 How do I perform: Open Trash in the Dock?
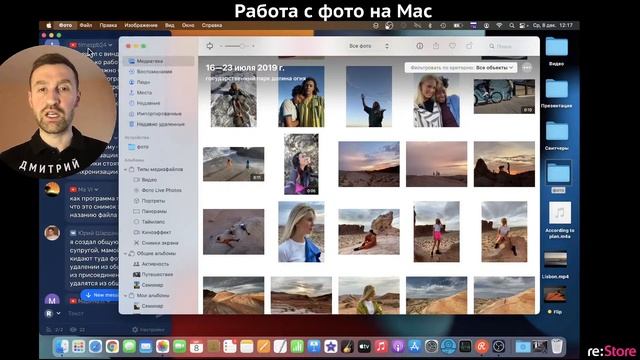557,347
